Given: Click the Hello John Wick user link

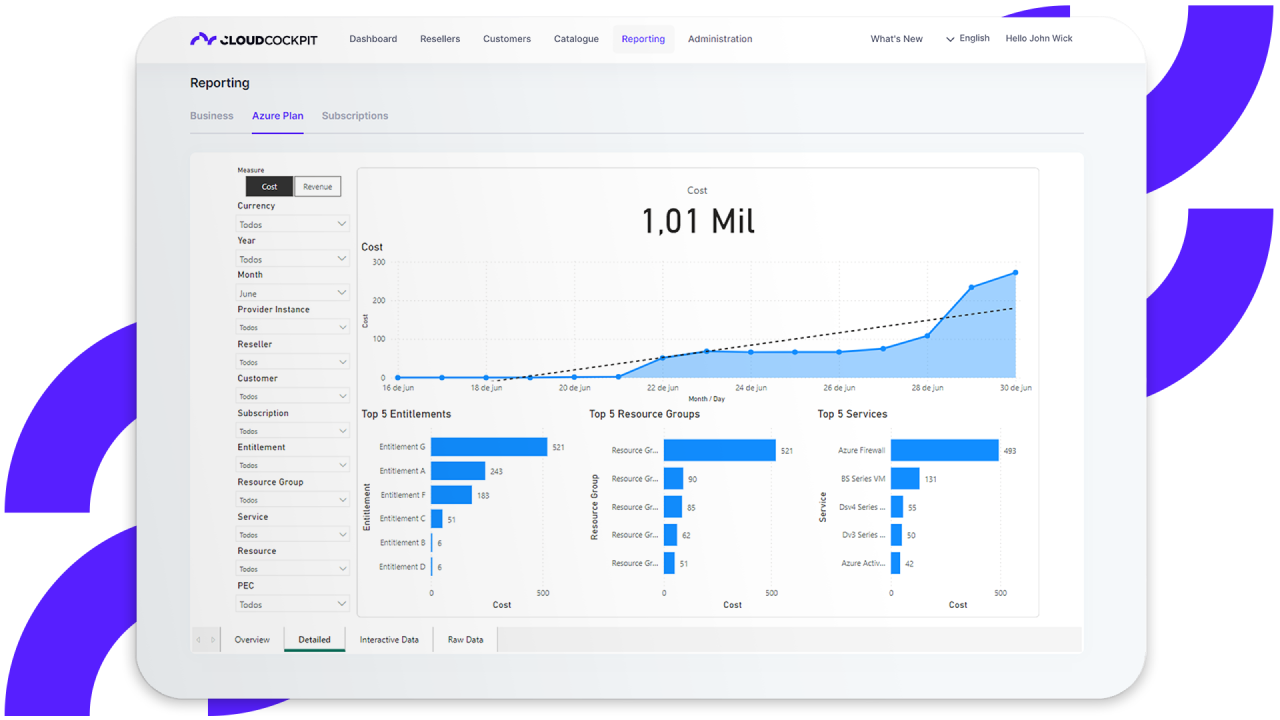Looking at the screenshot, I should [1039, 39].
